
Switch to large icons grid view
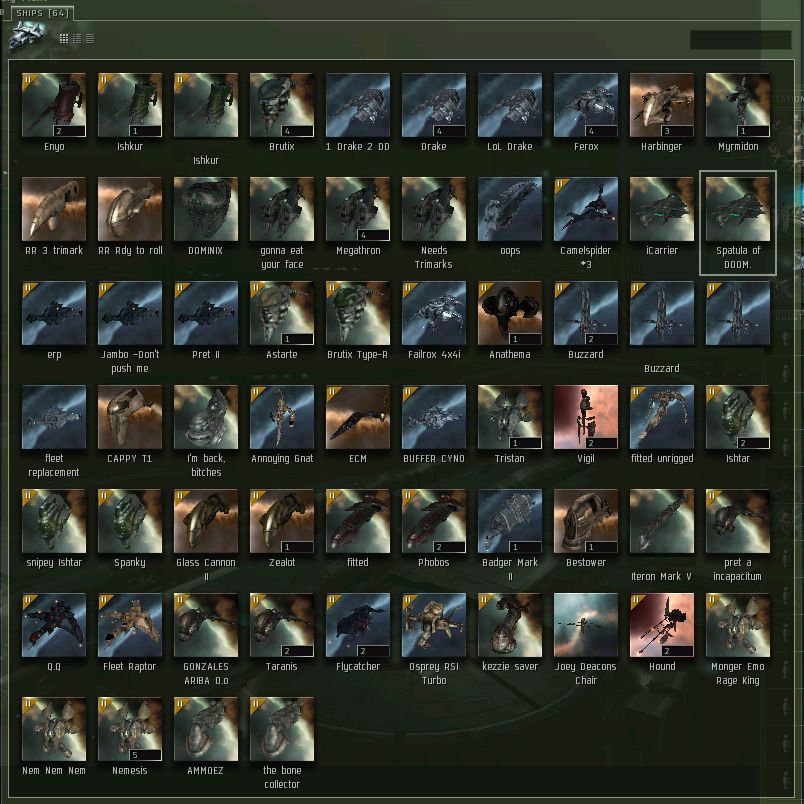click(64, 38)
